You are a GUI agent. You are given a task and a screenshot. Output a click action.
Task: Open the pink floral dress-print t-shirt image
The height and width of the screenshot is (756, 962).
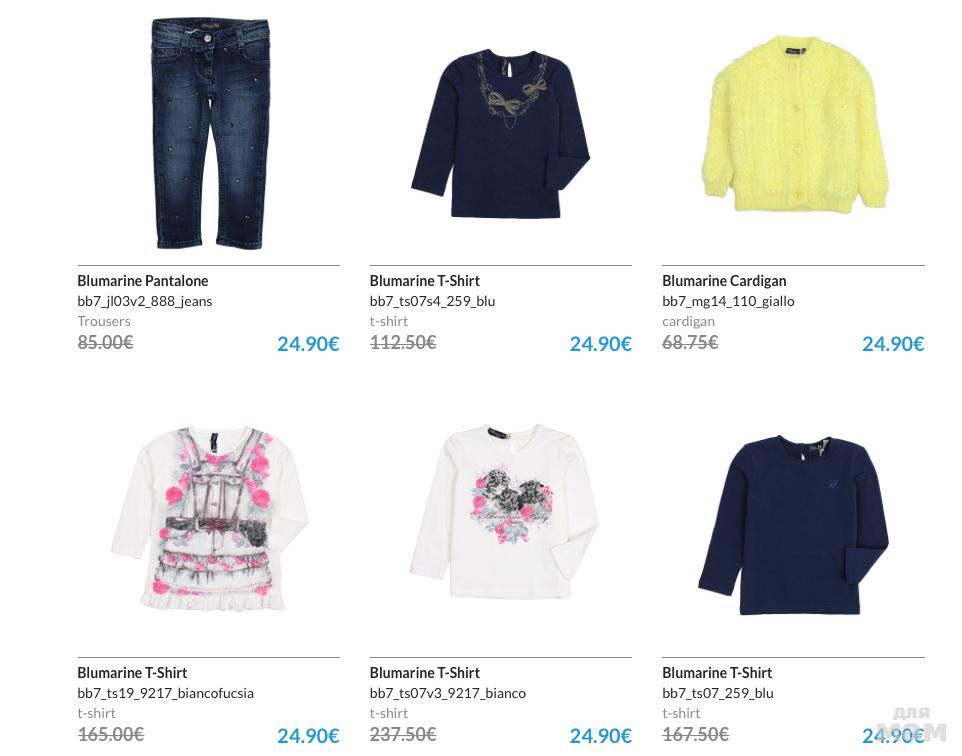click(209, 519)
